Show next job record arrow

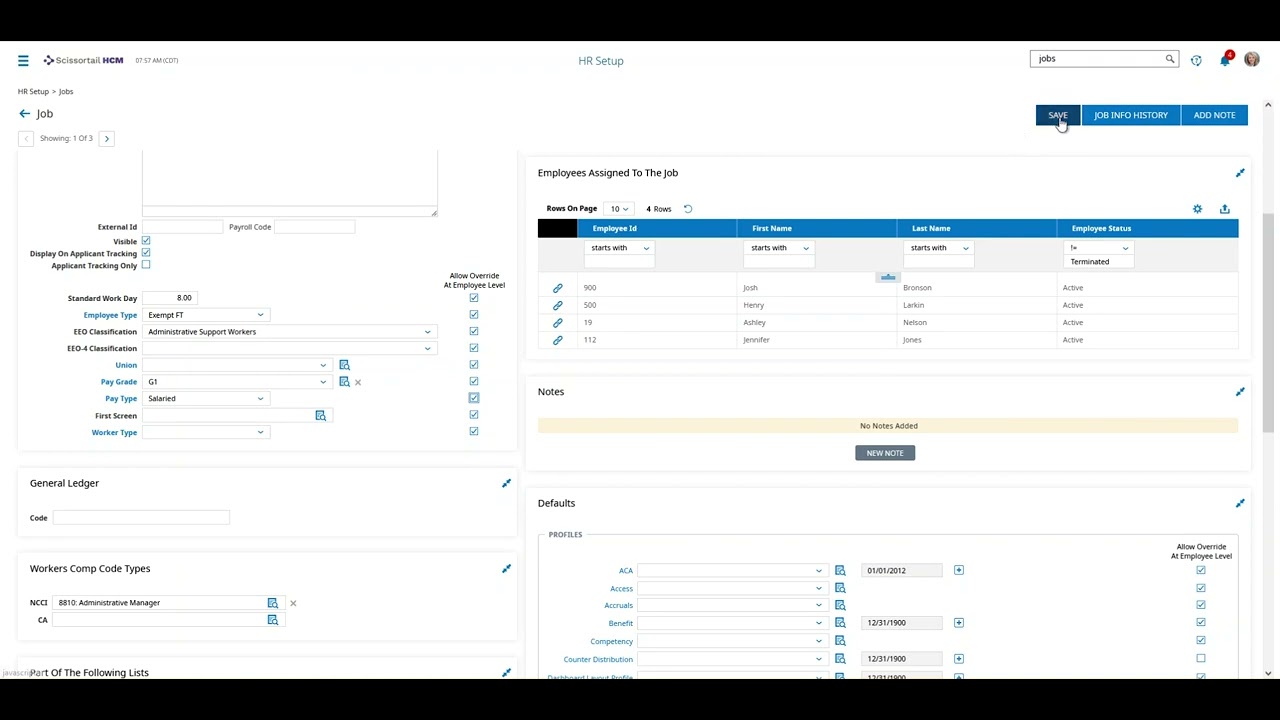tap(107, 138)
